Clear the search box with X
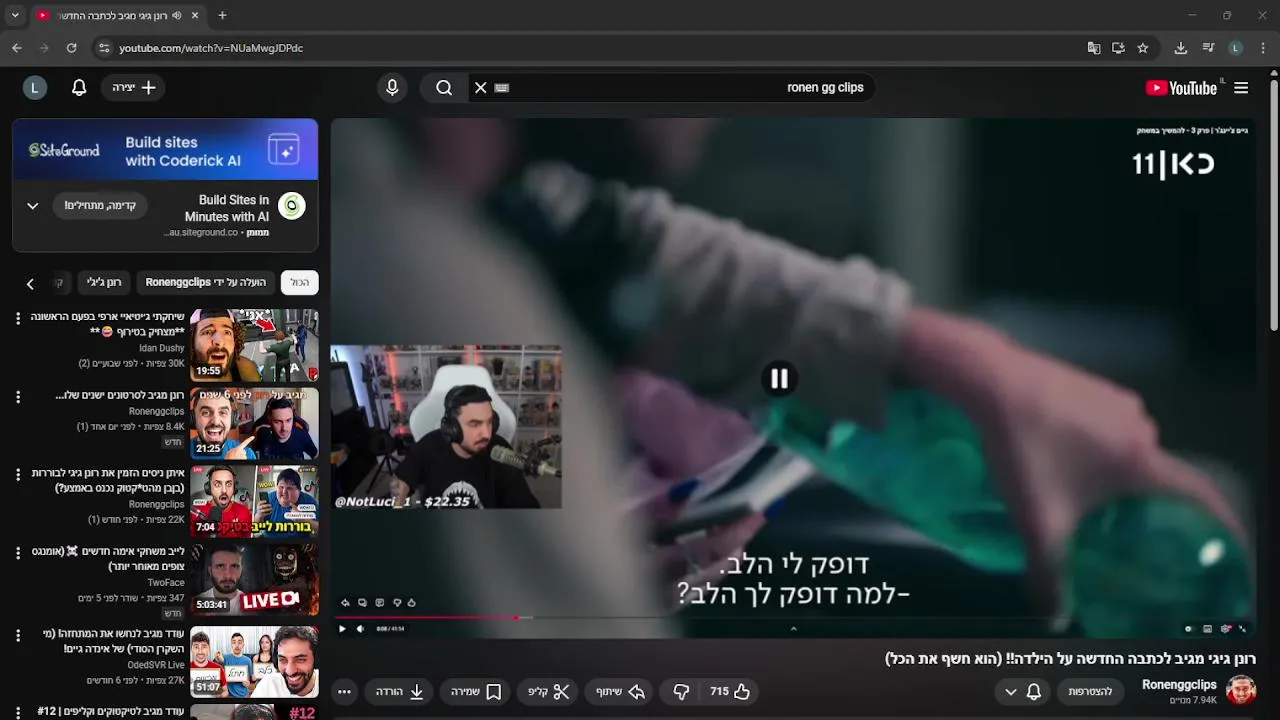 (x=480, y=88)
